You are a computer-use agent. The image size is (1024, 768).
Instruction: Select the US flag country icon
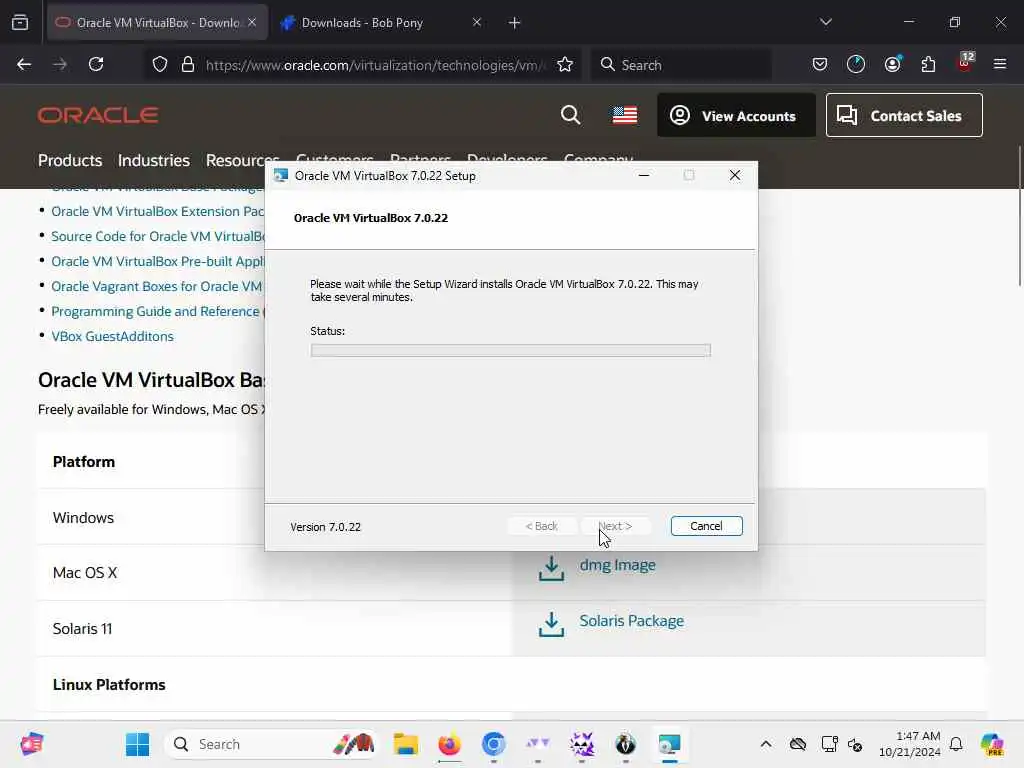point(625,115)
